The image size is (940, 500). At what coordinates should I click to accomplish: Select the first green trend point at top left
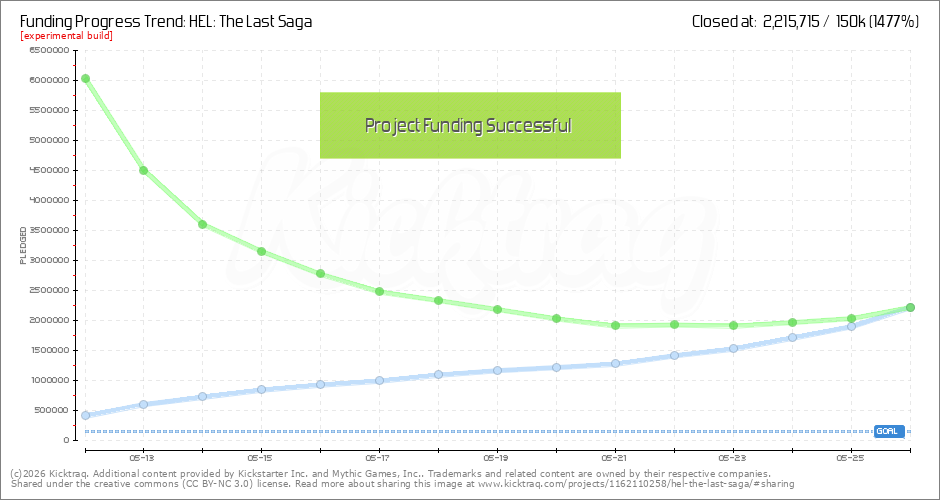[x=85, y=78]
